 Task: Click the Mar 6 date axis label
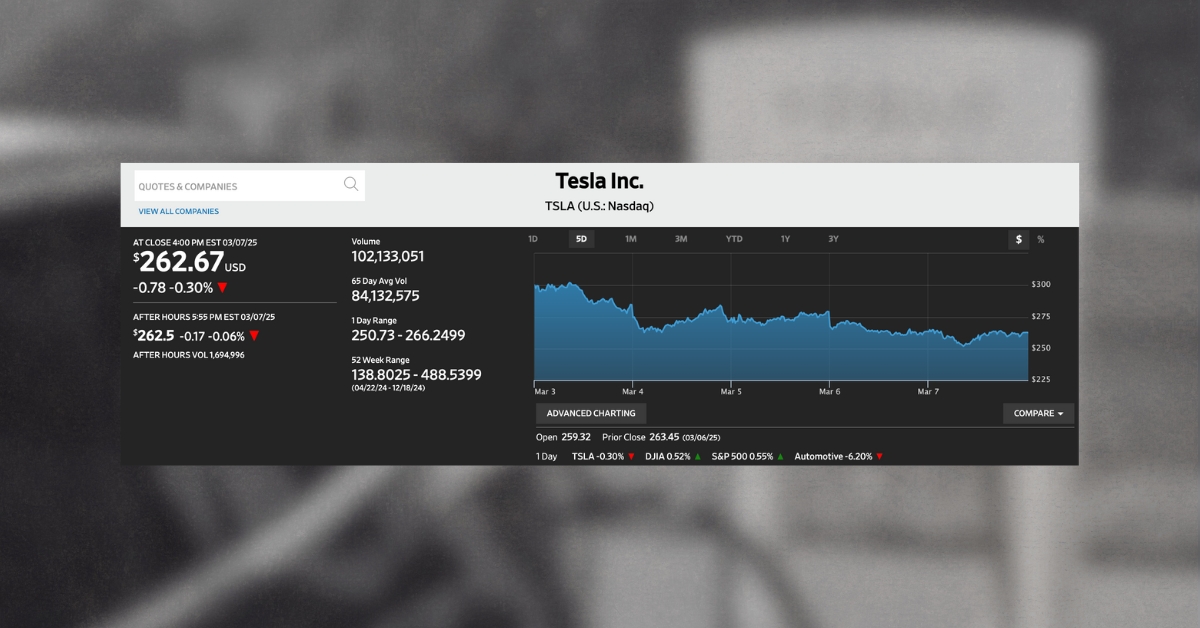coord(829,391)
